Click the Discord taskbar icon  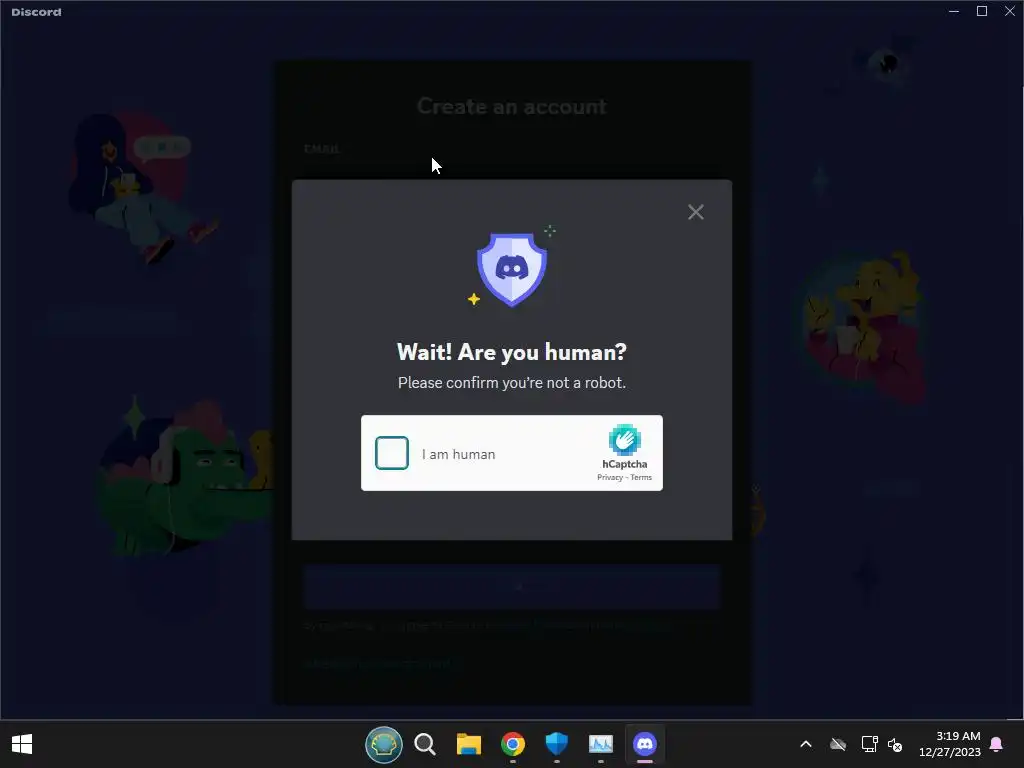pos(645,744)
